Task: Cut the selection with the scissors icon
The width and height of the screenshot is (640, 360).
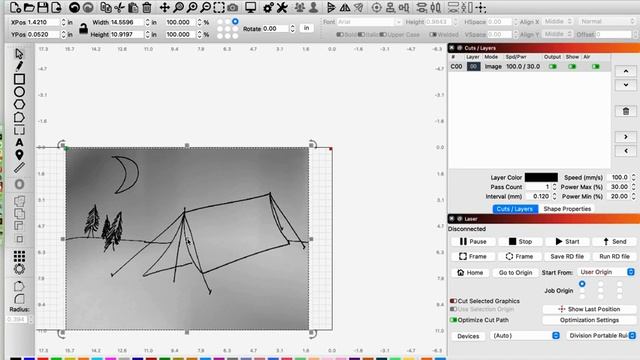Action: point(119,7)
